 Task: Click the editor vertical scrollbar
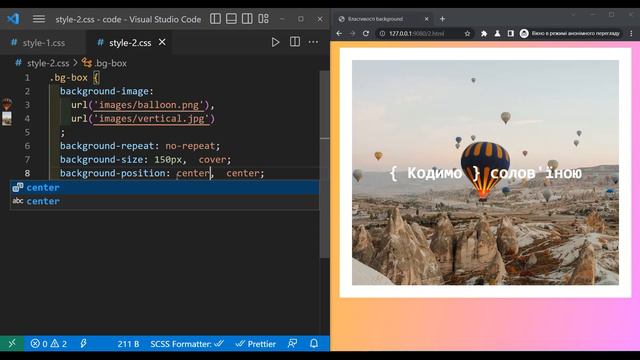click(324, 163)
